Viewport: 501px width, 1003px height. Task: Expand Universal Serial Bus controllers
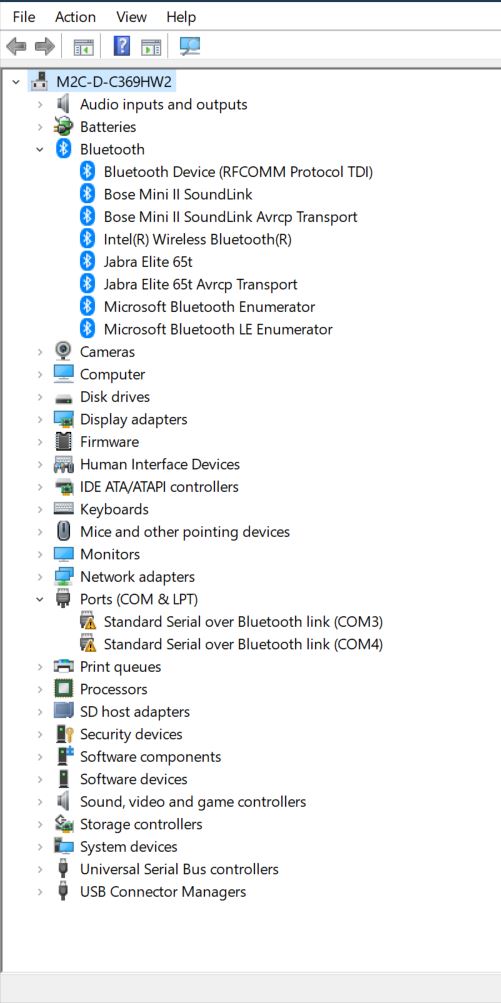pos(40,869)
